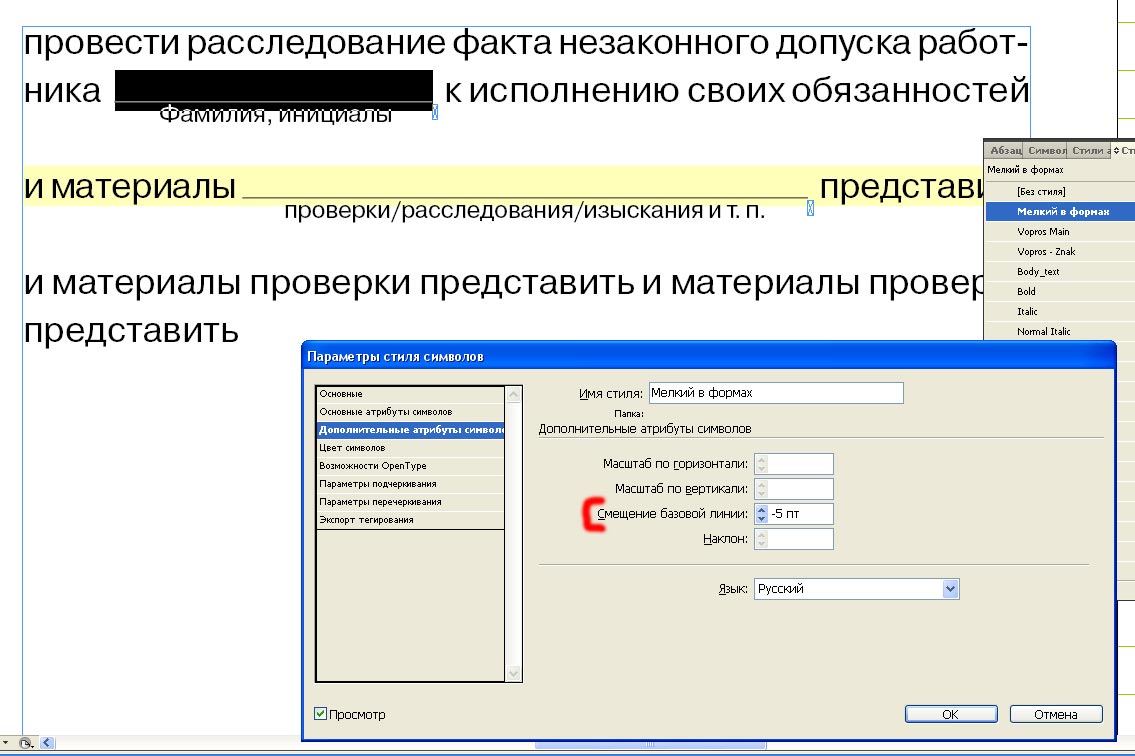This screenshot has width=1135, height=756.
Task: Open the preflight status menu icon
Action: point(25,743)
